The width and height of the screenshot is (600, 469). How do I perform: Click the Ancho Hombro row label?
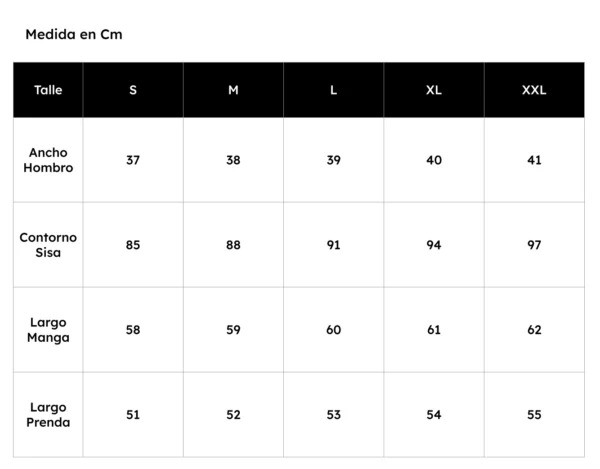[48, 160]
